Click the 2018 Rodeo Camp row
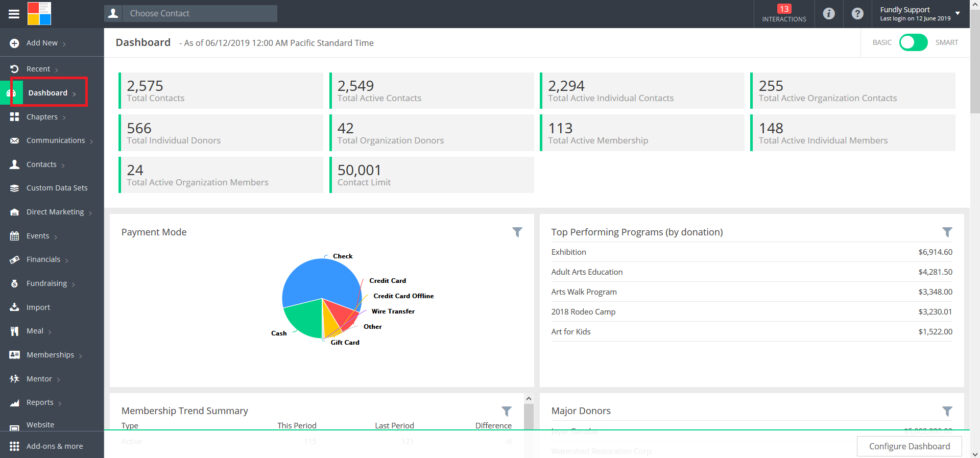This screenshot has height=458, width=980. point(751,312)
